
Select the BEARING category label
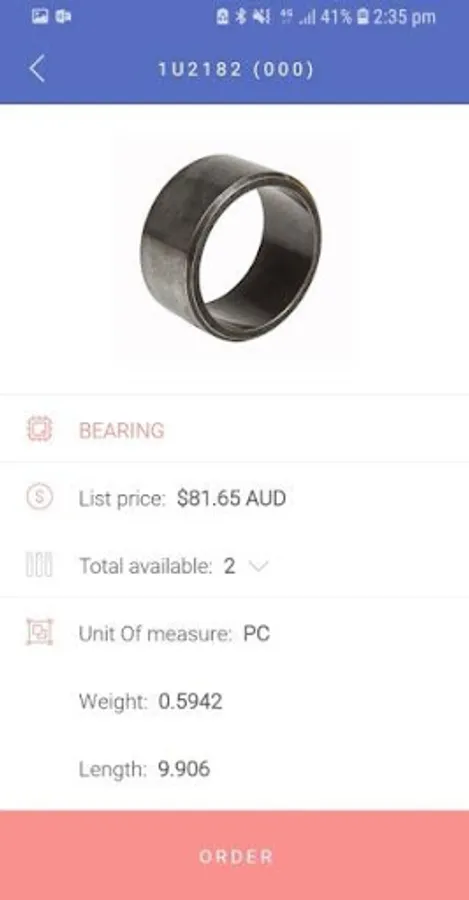[x=122, y=430]
